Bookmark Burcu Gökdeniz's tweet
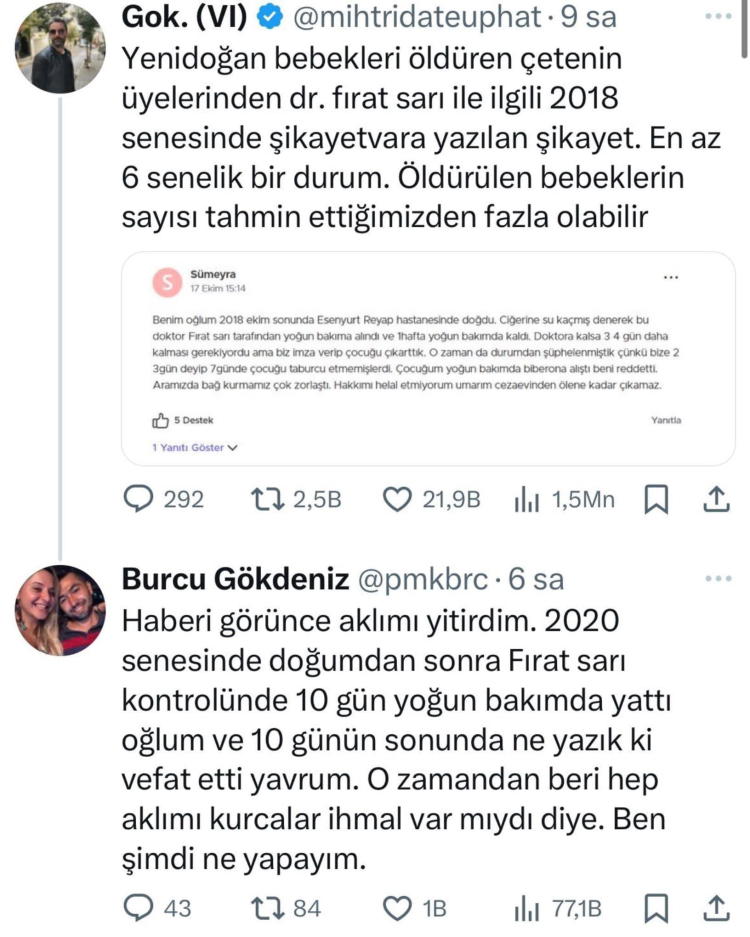 [x=656, y=908]
